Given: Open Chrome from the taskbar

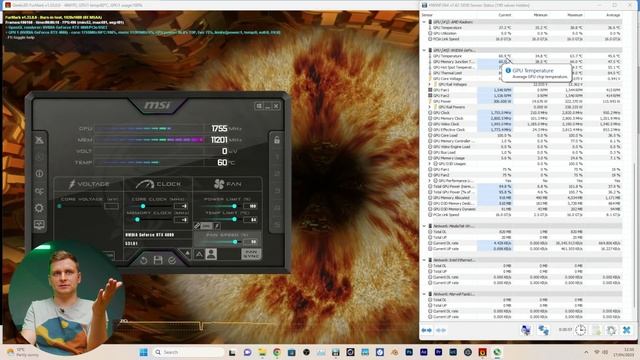Looking at the screenshot, I should click(277, 352).
